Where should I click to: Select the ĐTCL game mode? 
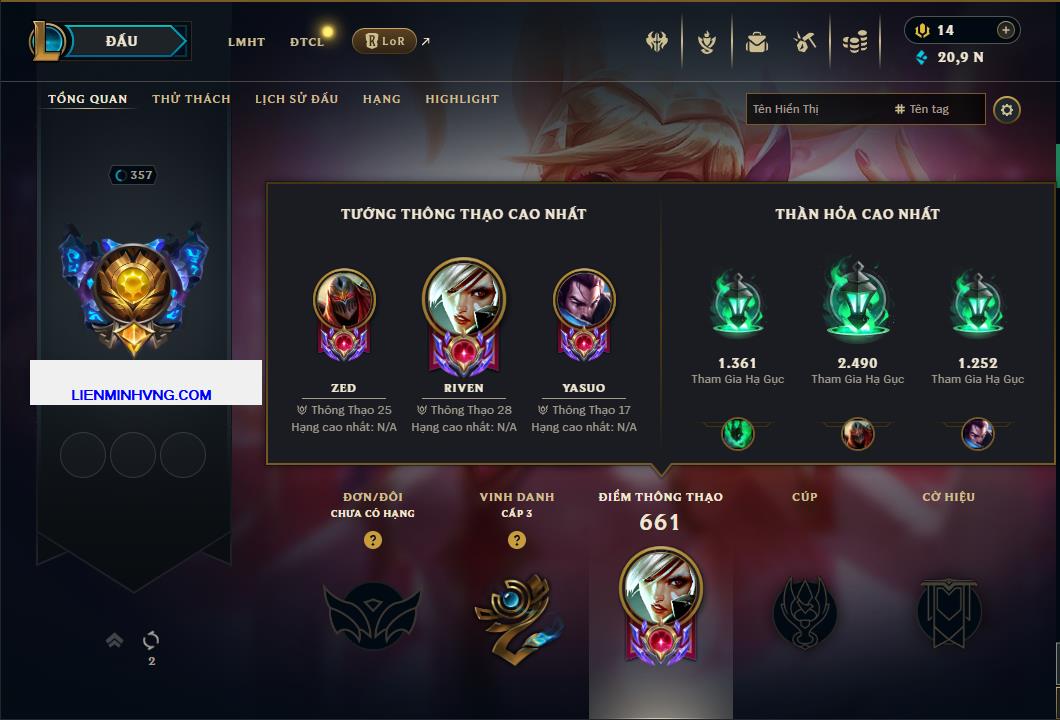307,42
